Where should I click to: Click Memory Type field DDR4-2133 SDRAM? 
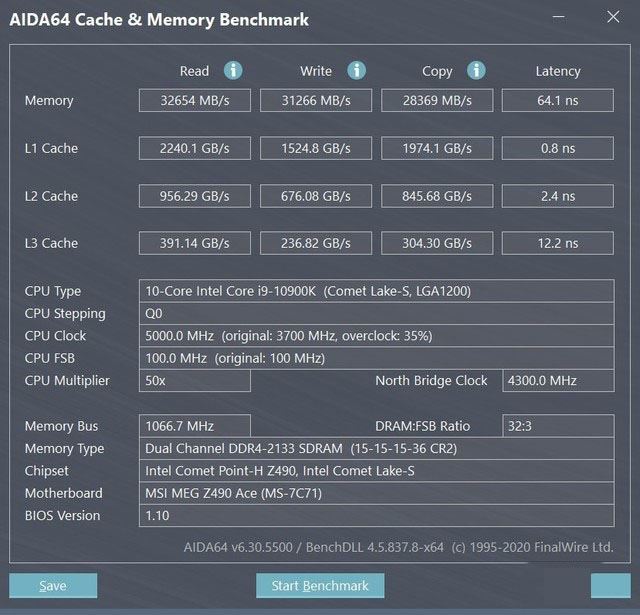[x=377, y=448]
